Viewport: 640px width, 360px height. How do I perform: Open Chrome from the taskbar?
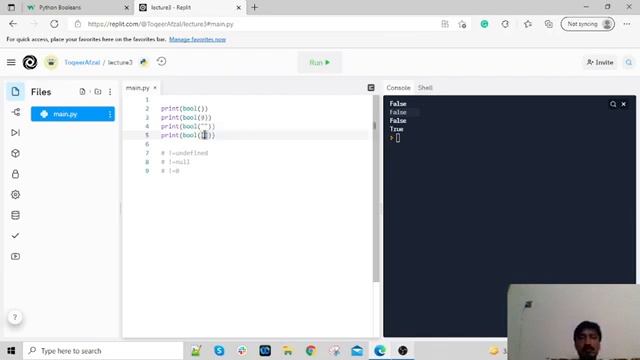click(311, 351)
